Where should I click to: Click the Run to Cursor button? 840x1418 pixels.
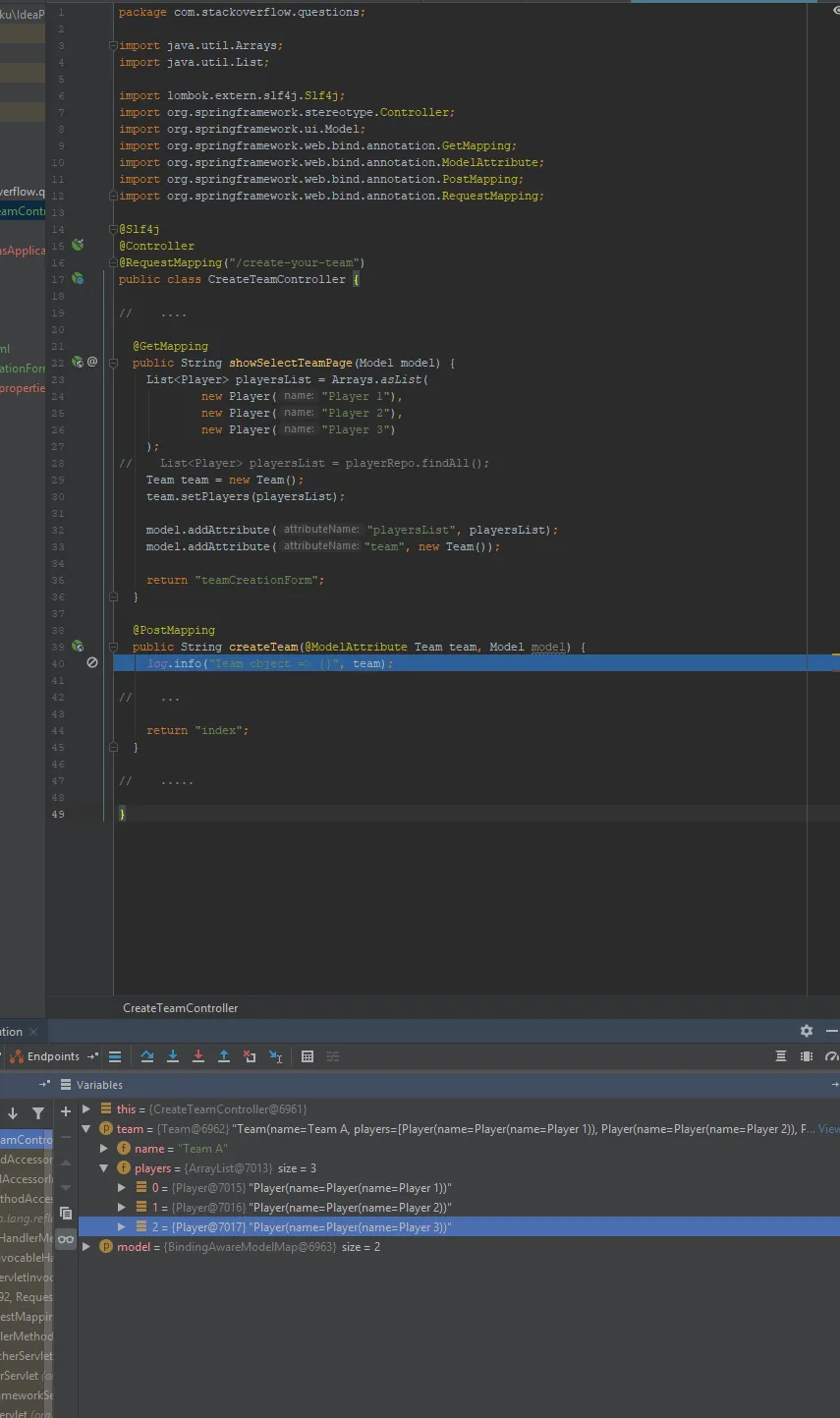click(276, 1056)
